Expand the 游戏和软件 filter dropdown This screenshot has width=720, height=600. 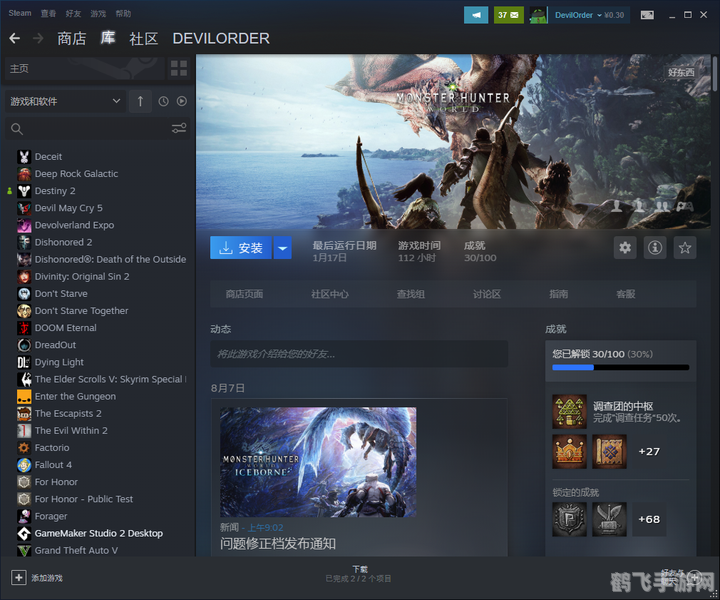click(64, 101)
